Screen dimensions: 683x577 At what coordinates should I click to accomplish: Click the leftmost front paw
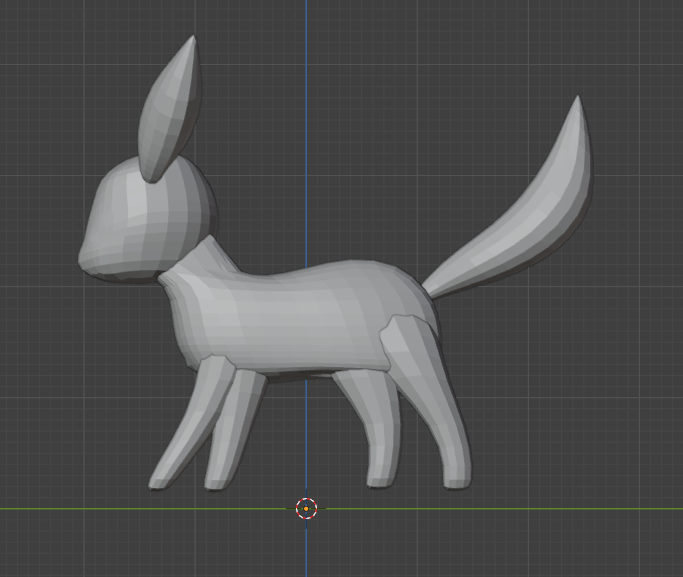[x=160, y=481]
